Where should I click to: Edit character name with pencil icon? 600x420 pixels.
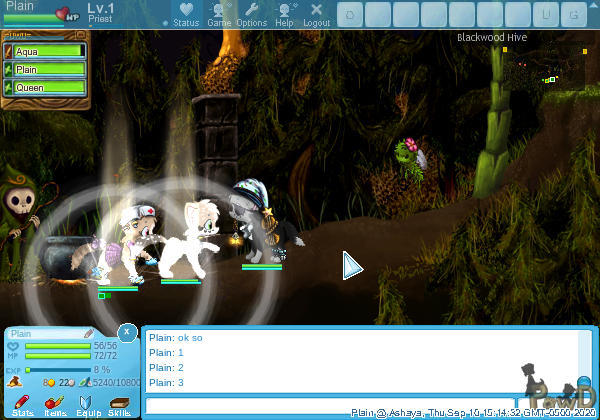pyautogui.click(x=89, y=334)
